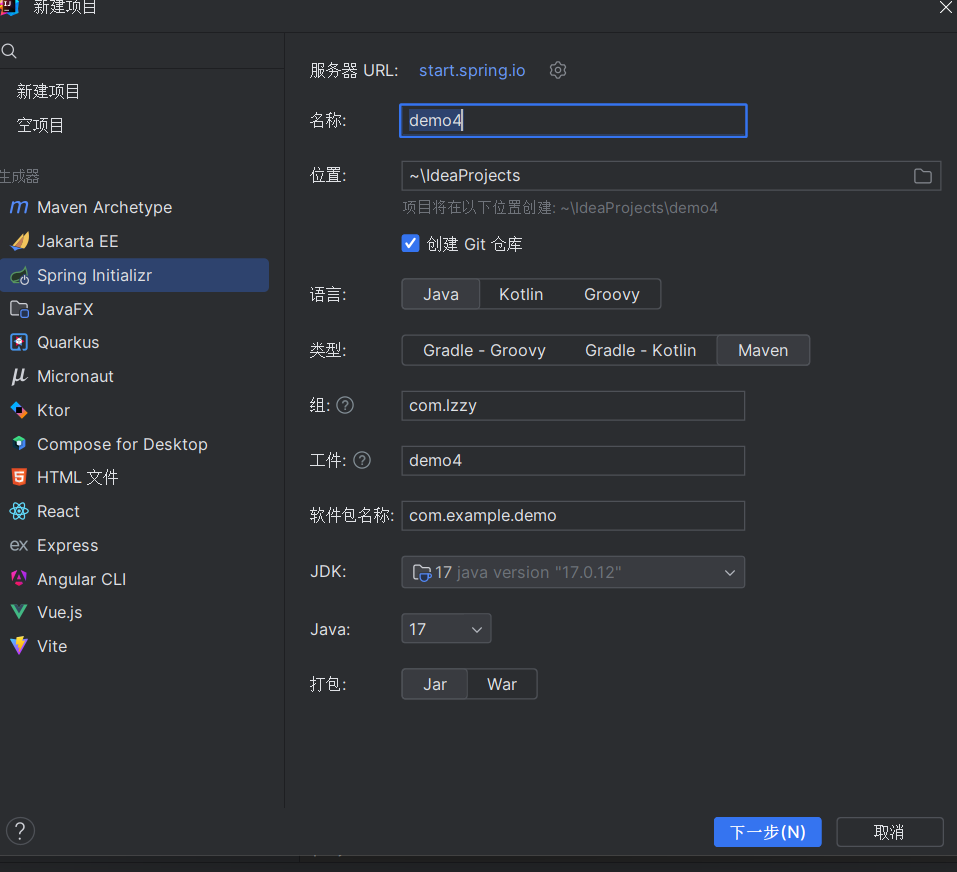The image size is (957, 872).
Task: Click 下一步(N) button
Action: [x=767, y=832]
